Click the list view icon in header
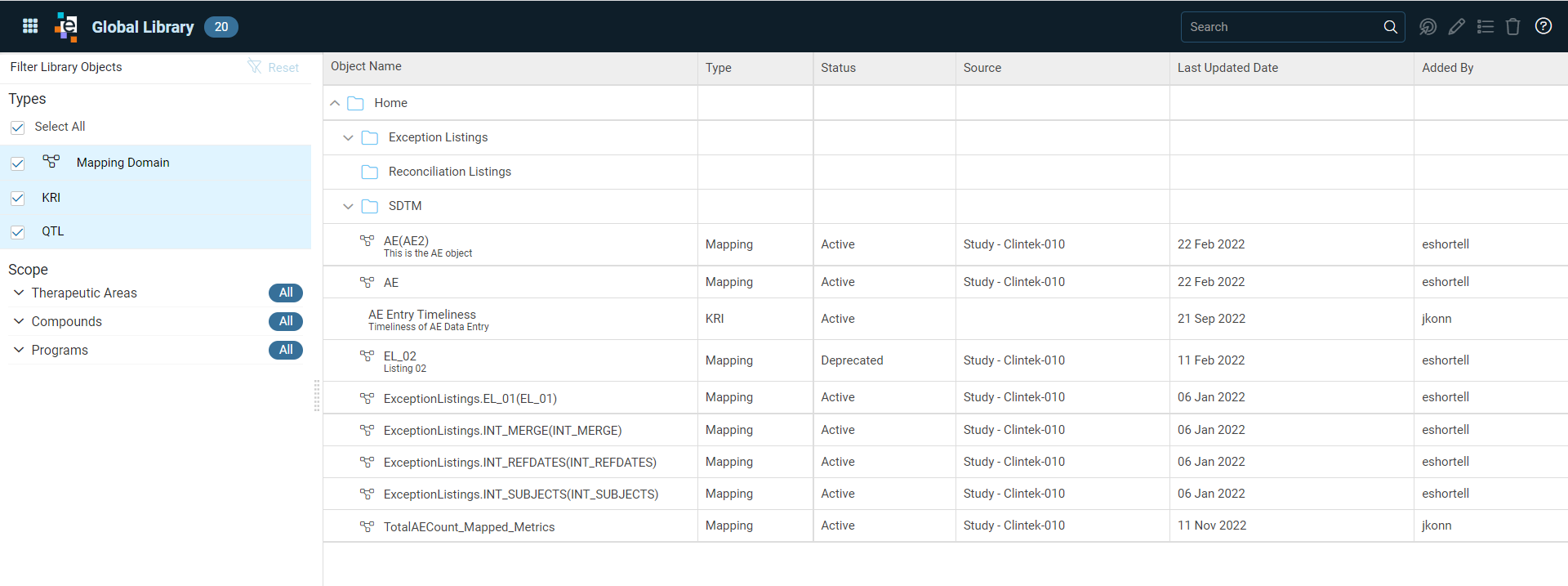This screenshot has height=586, width=1568. 1486,27
